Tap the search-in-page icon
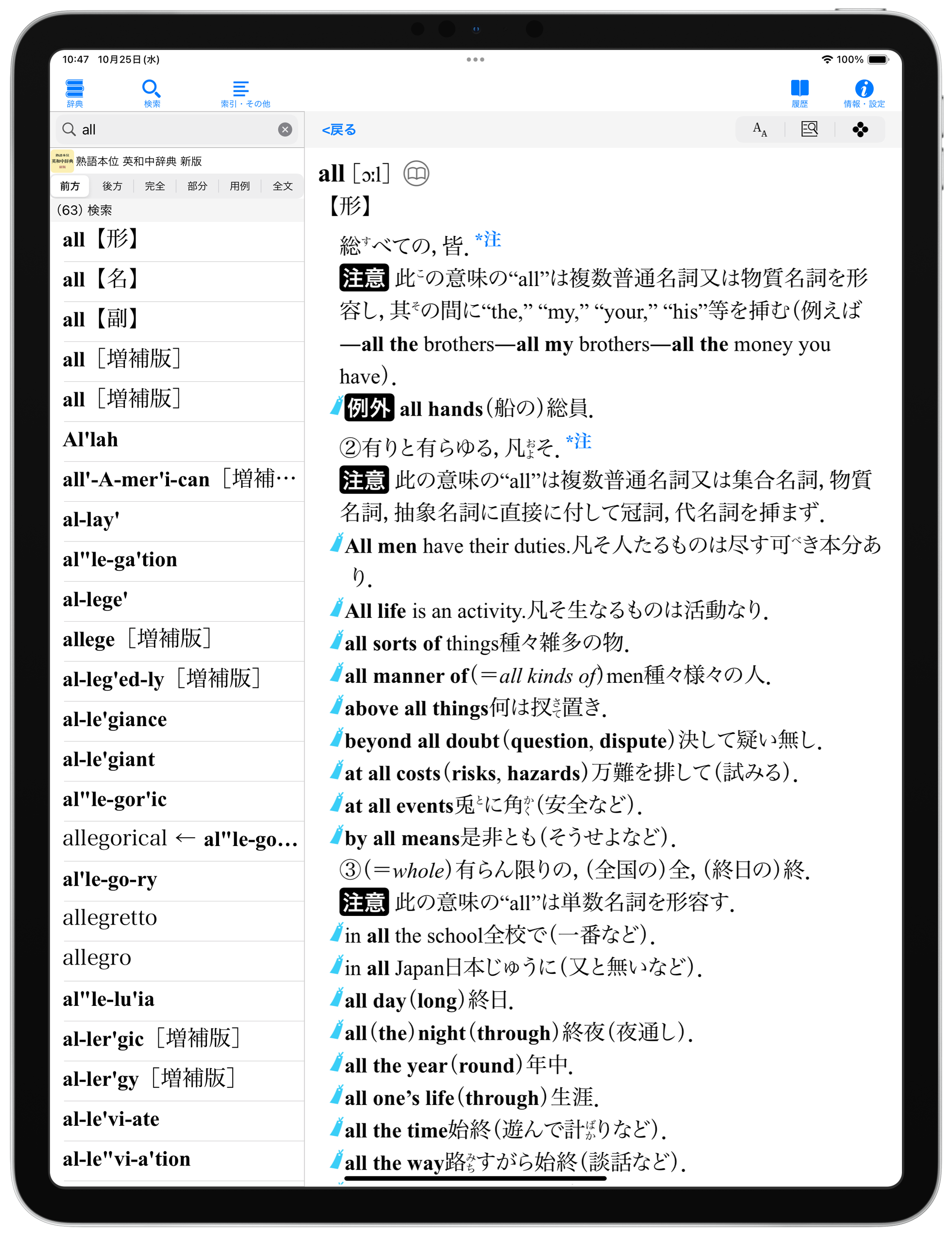This screenshot has width=952, height=1237. tap(809, 130)
